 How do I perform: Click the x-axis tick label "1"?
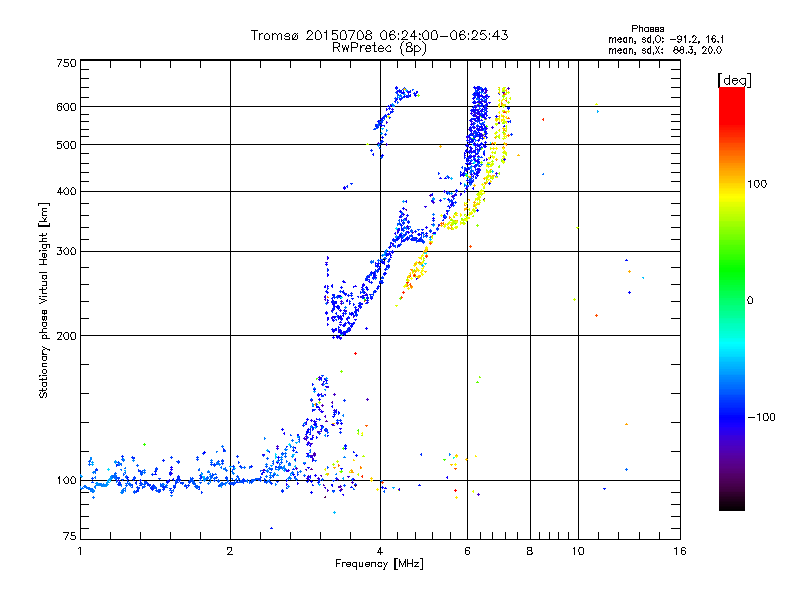(80, 551)
